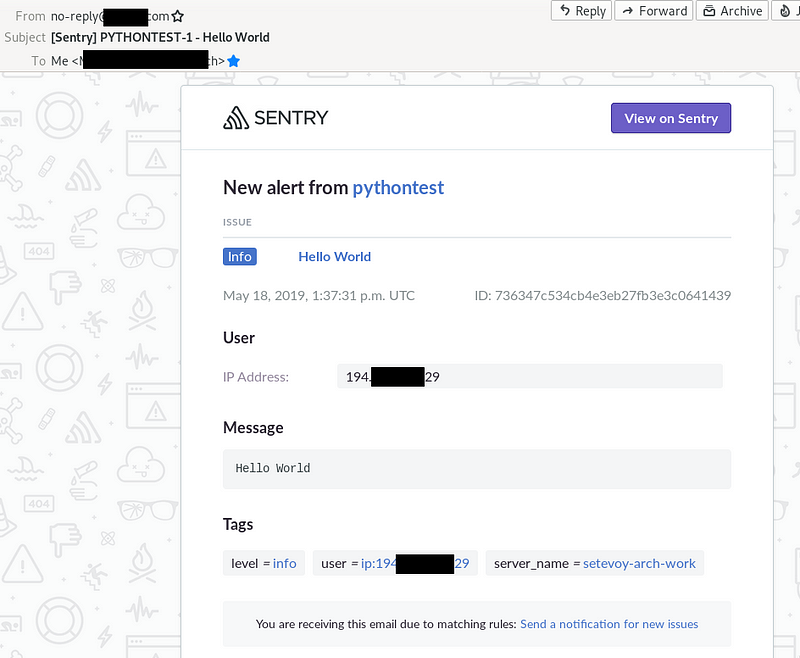This screenshot has height=658, width=800.
Task: Select the event ID text
Action: tap(603, 295)
